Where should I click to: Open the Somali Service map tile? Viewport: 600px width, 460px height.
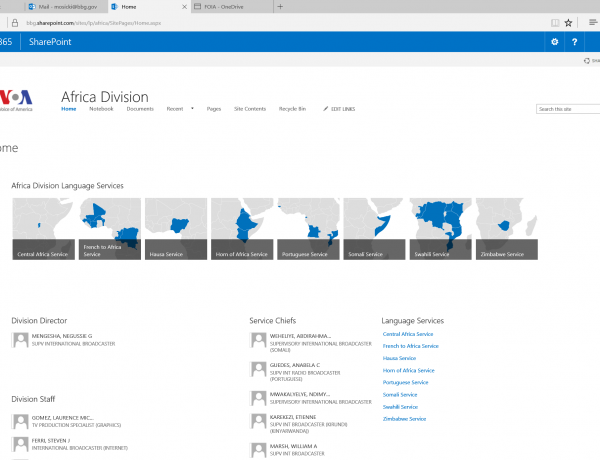coord(375,229)
